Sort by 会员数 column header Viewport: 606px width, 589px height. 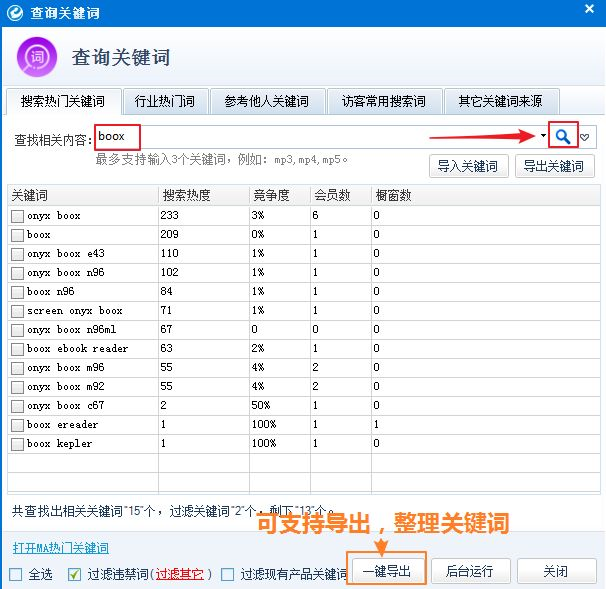point(341,195)
